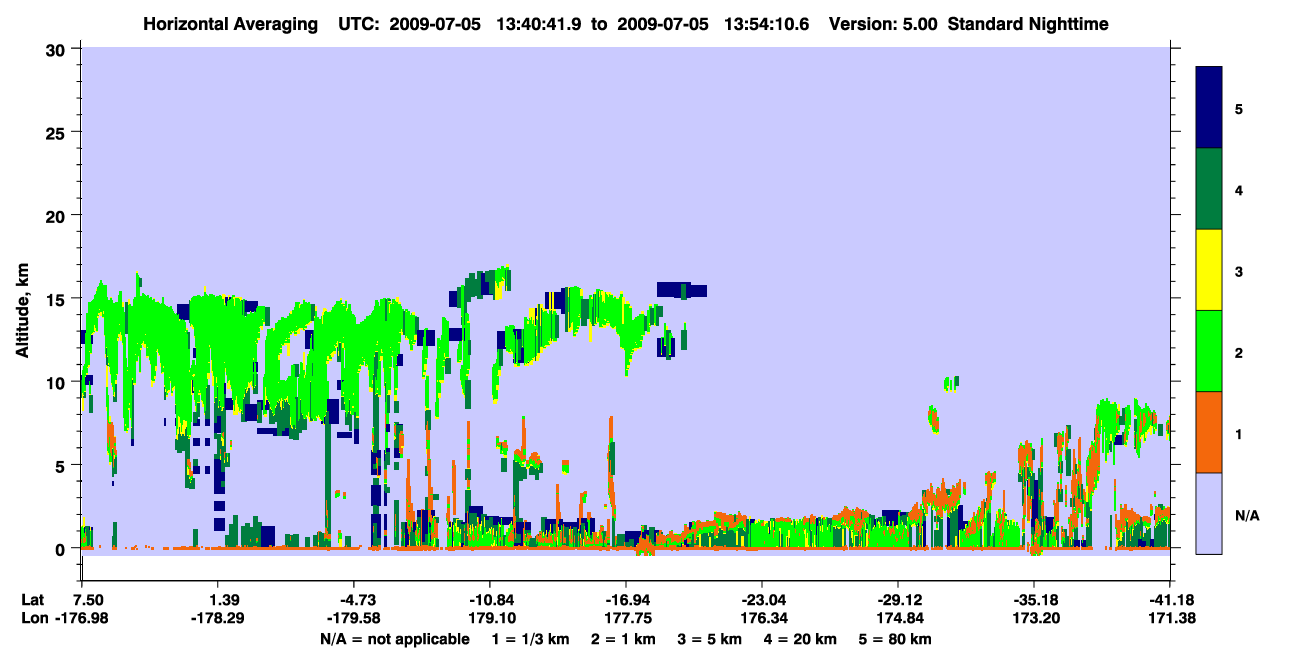Click longitude value -179.58
The width and height of the screenshot is (1300, 667).
point(354,618)
